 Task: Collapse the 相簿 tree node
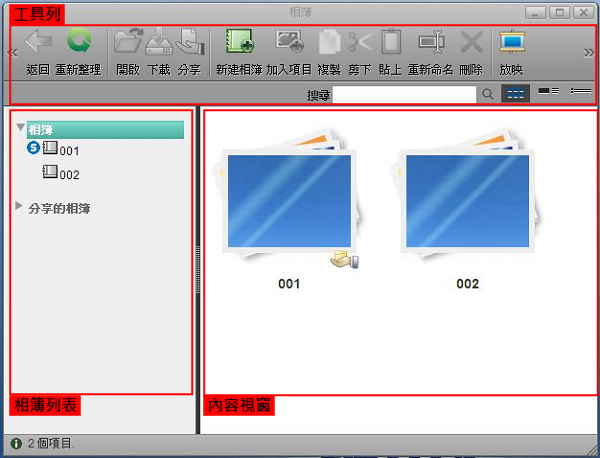coord(21,129)
